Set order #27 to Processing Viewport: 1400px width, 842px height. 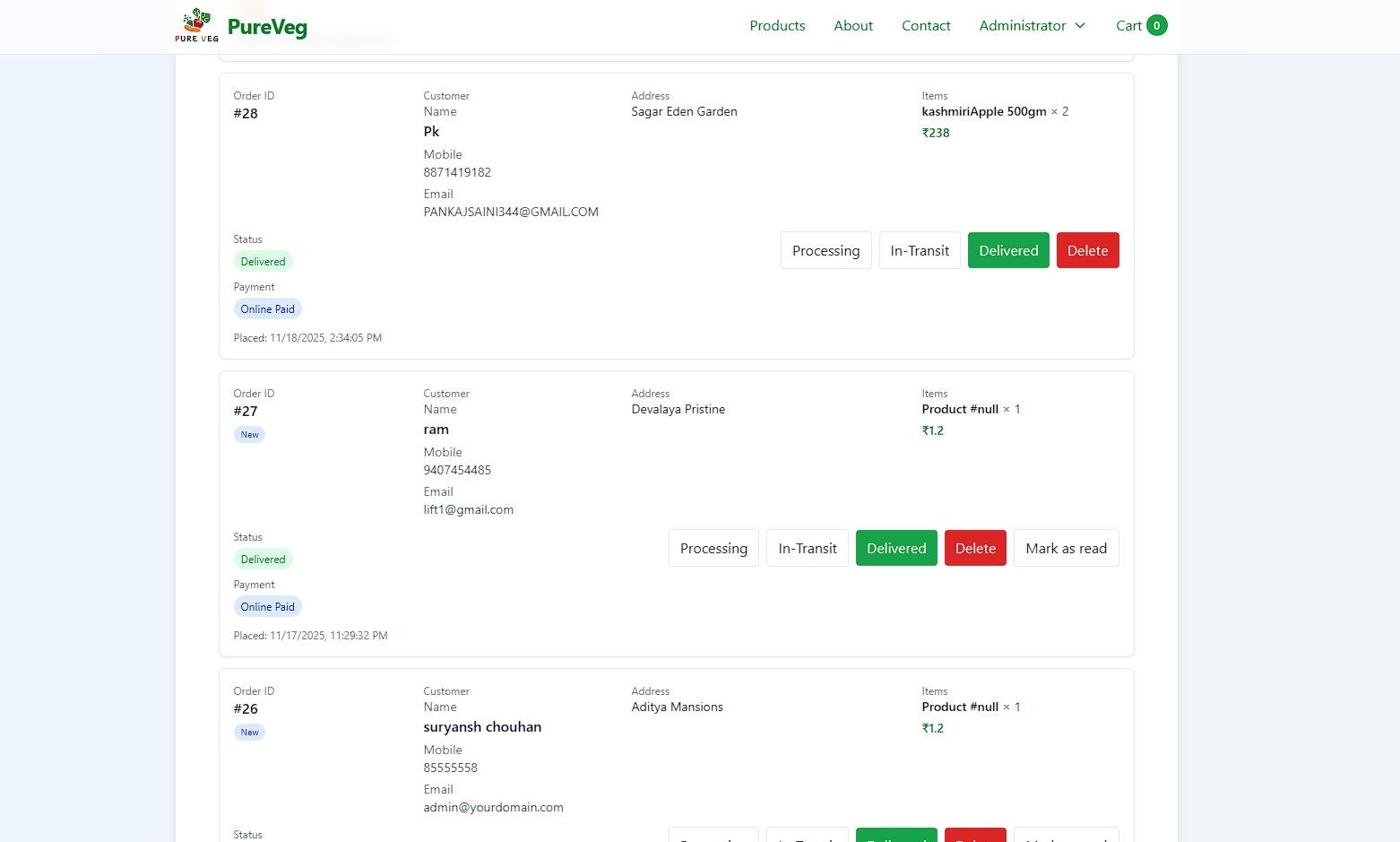point(713,548)
